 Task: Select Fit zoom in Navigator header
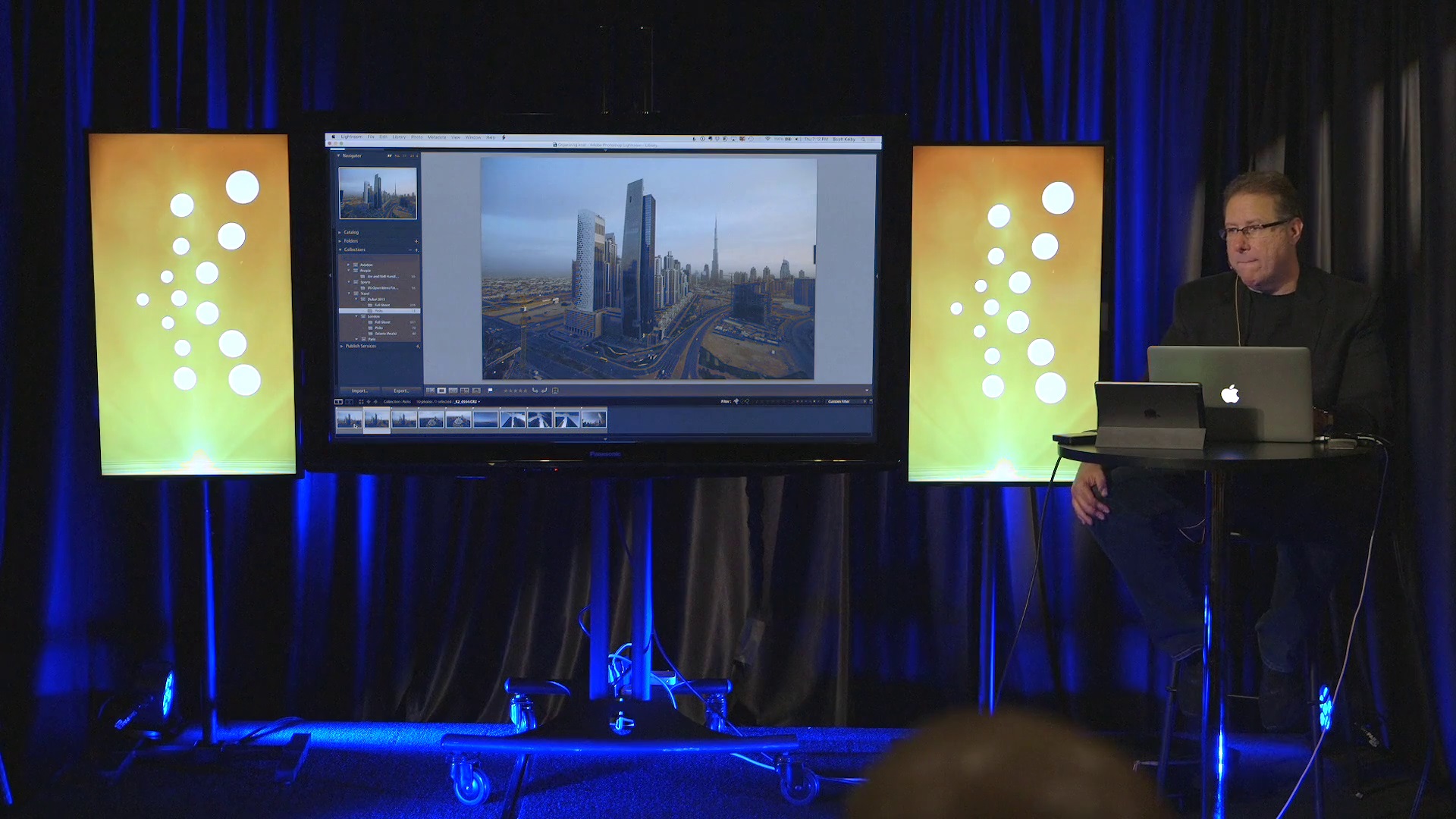(x=389, y=155)
